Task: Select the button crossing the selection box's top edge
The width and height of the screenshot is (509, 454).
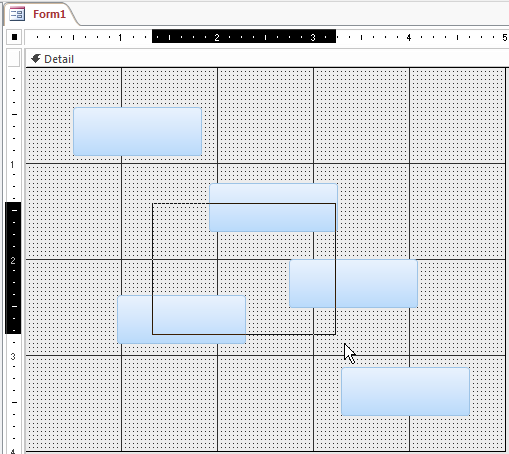Action: (x=273, y=207)
